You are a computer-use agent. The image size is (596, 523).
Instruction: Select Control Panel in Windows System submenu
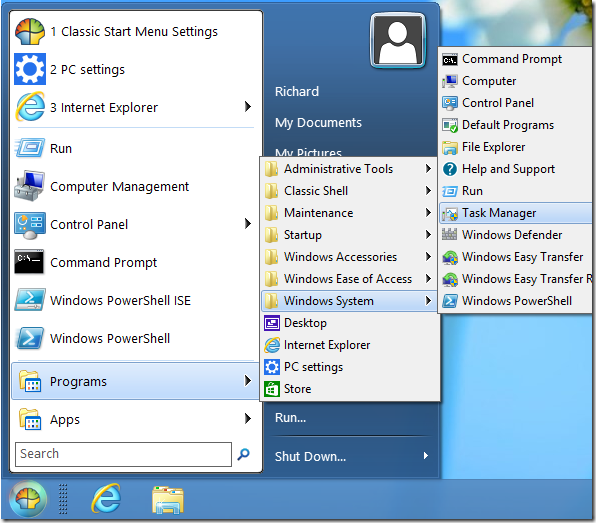pyautogui.click(x=515, y=103)
